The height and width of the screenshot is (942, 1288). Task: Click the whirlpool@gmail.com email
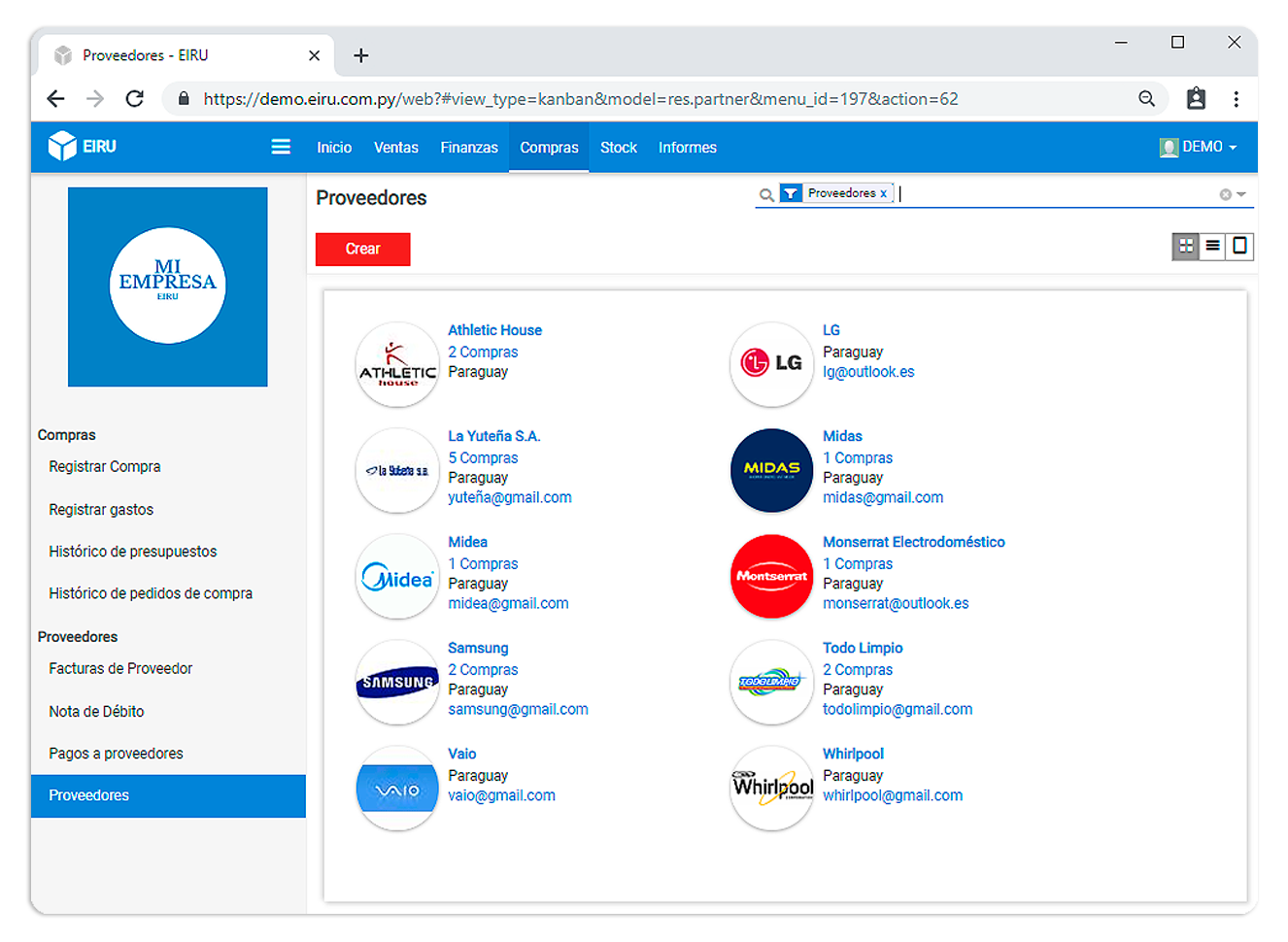(893, 795)
